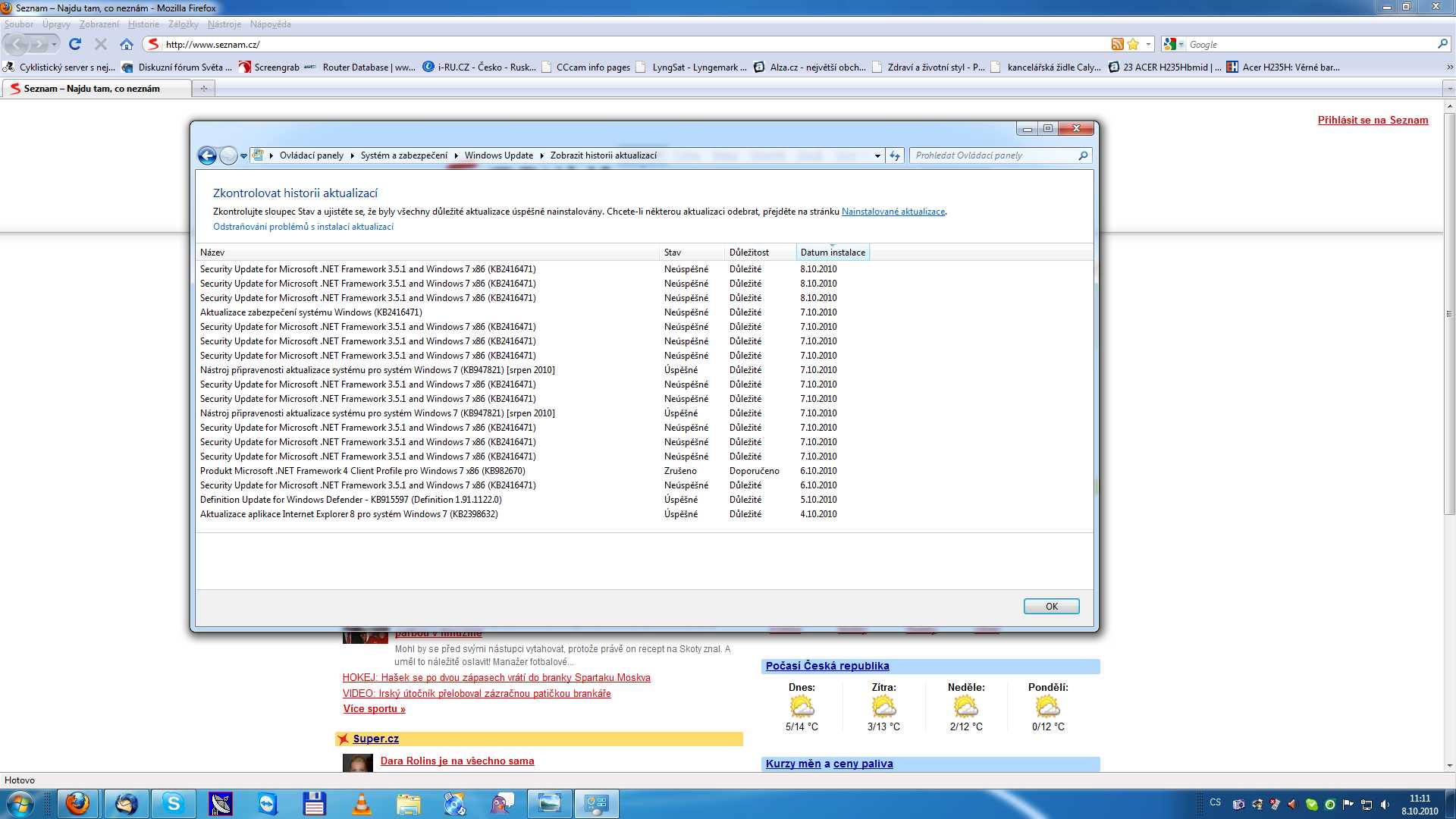The image size is (1456, 819).
Task: Open VLC media player from taskbar
Action: pos(362,804)
